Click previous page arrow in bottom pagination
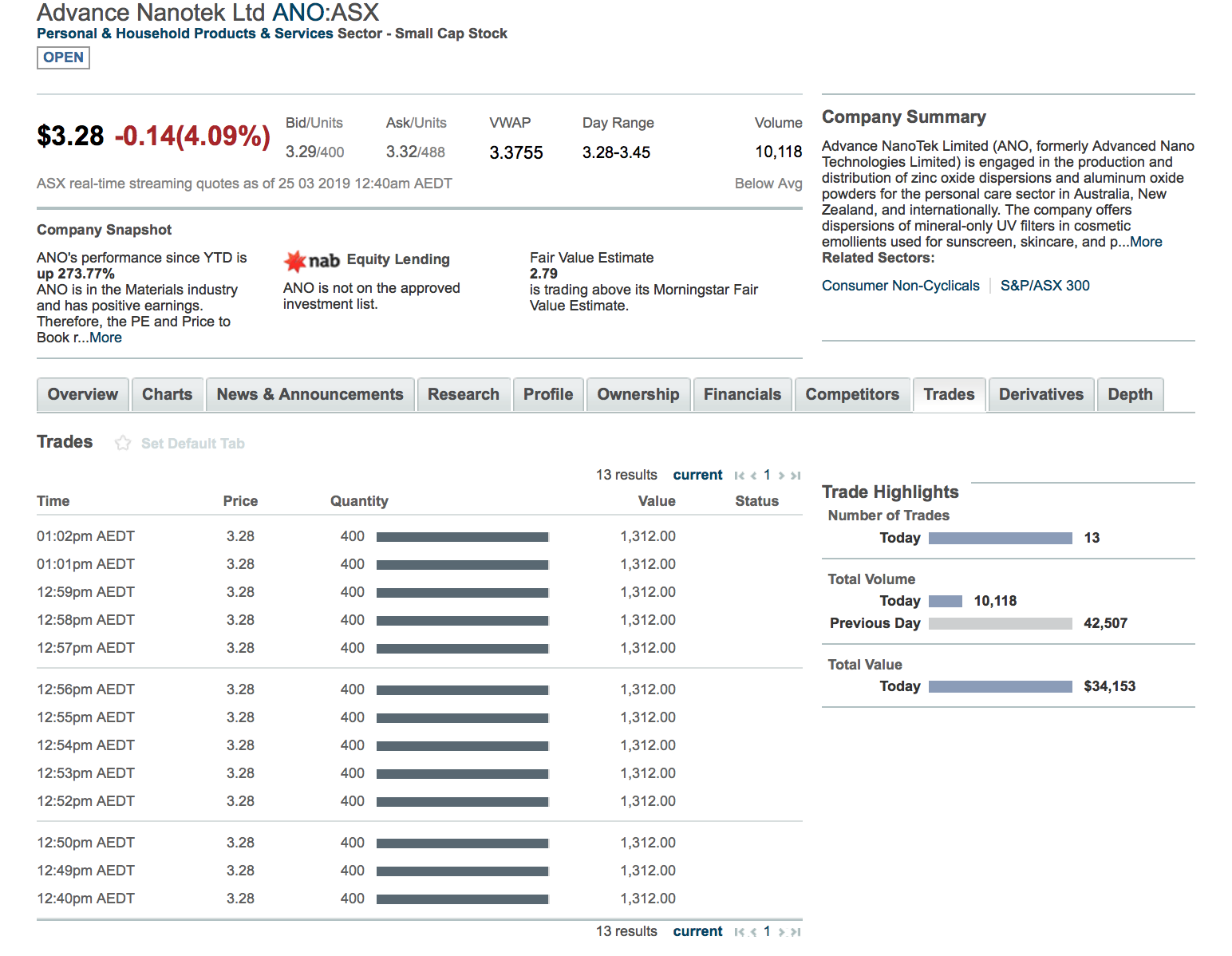Image resolution: width=1232 pixels, height=956 pixels. pos(753,932)
